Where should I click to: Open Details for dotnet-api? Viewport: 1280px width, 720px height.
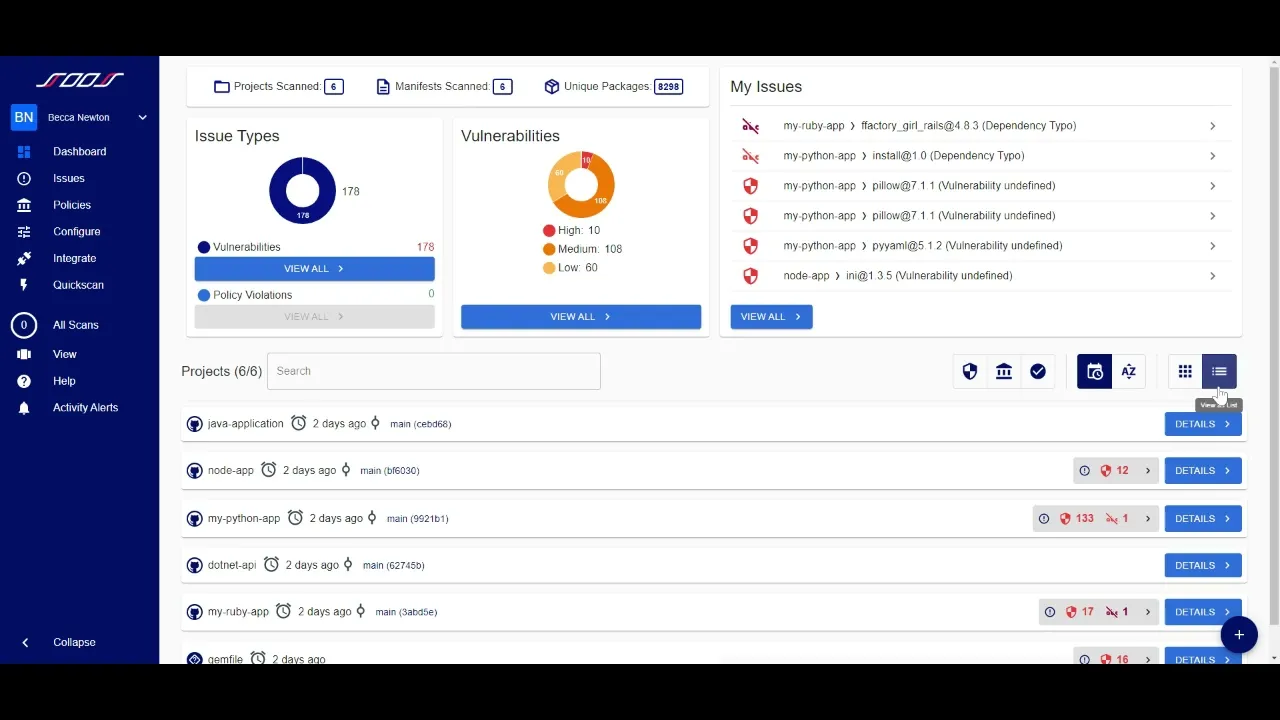click(x=1203, y=566)
